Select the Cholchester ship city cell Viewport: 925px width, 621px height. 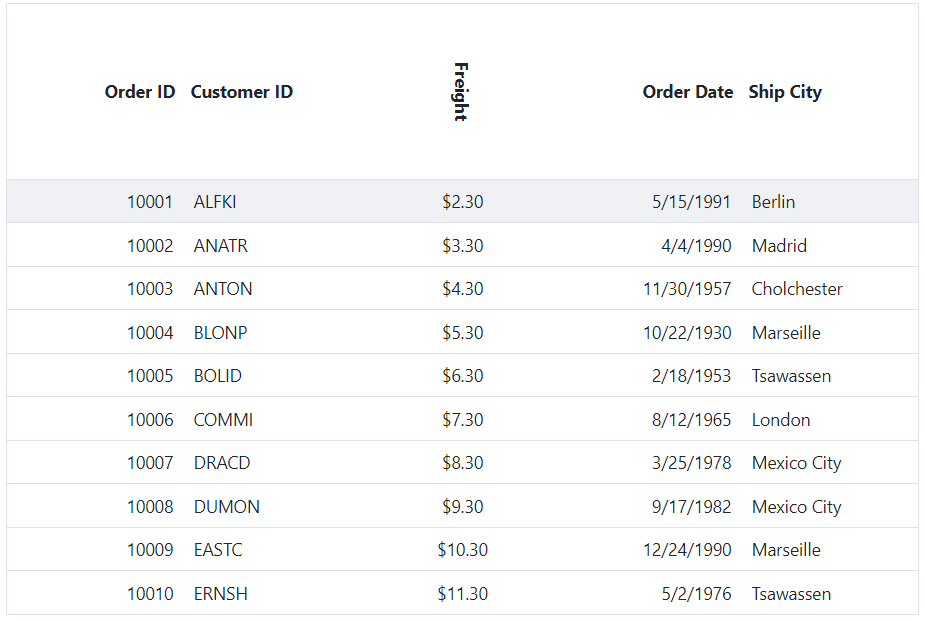pos(797,289)
